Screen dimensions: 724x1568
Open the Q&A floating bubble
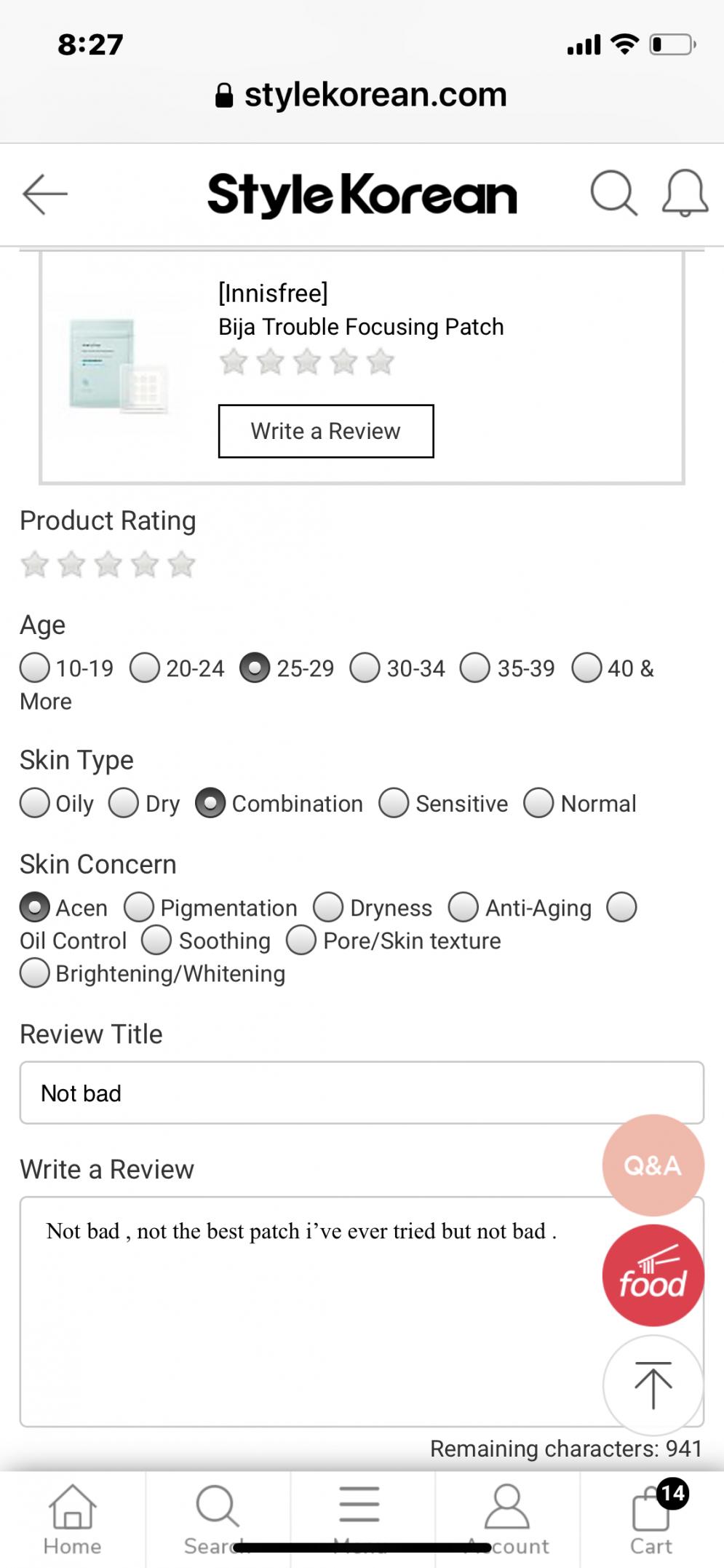pyautogui.click(x=653, y=1165)
